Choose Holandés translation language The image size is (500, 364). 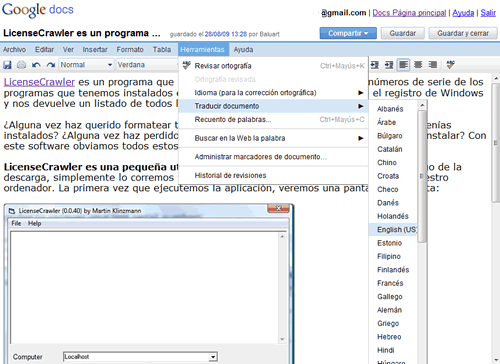(393, 216)
